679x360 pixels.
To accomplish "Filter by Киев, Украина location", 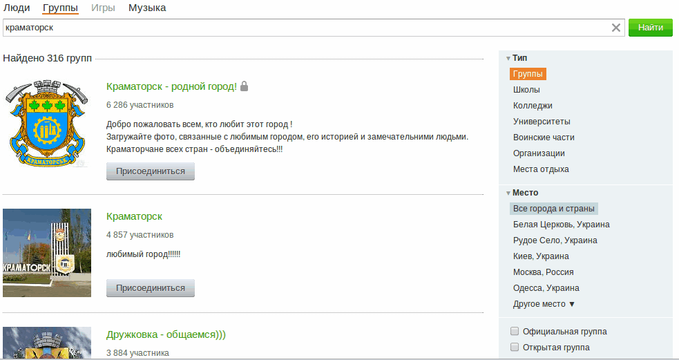I will click(541, 256).
